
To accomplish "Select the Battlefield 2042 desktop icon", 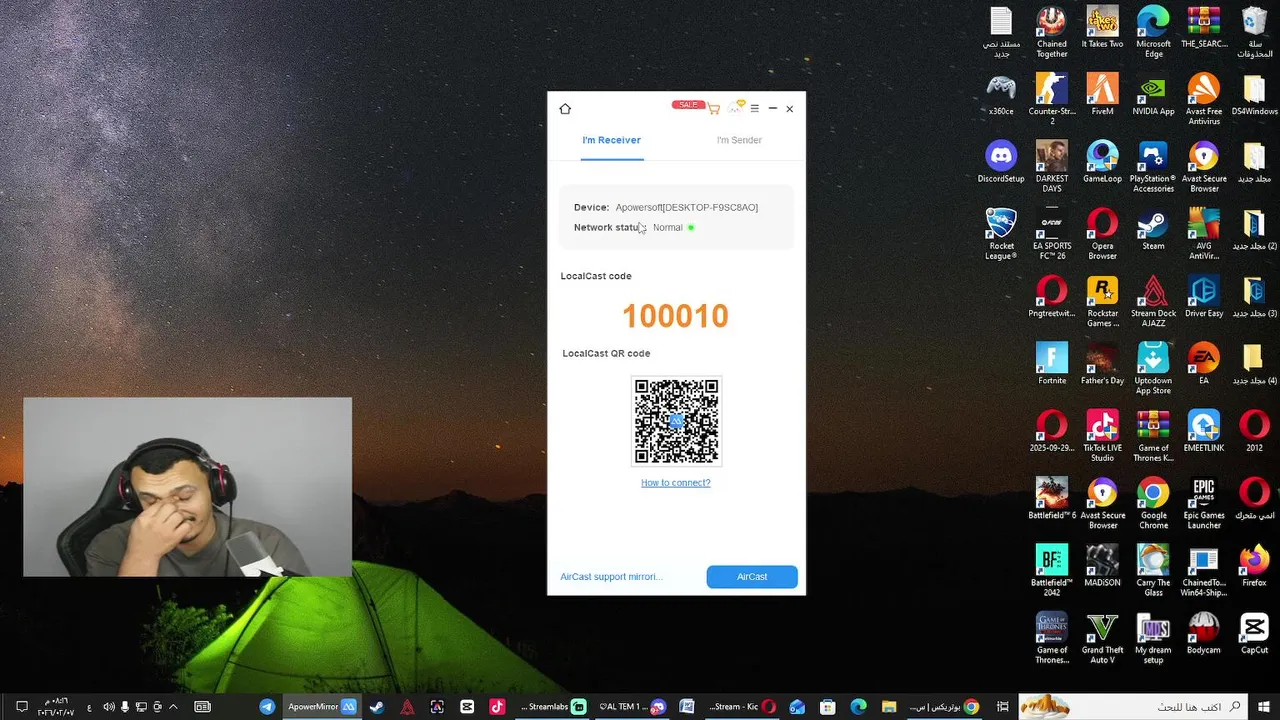I will click(1052, 569).
